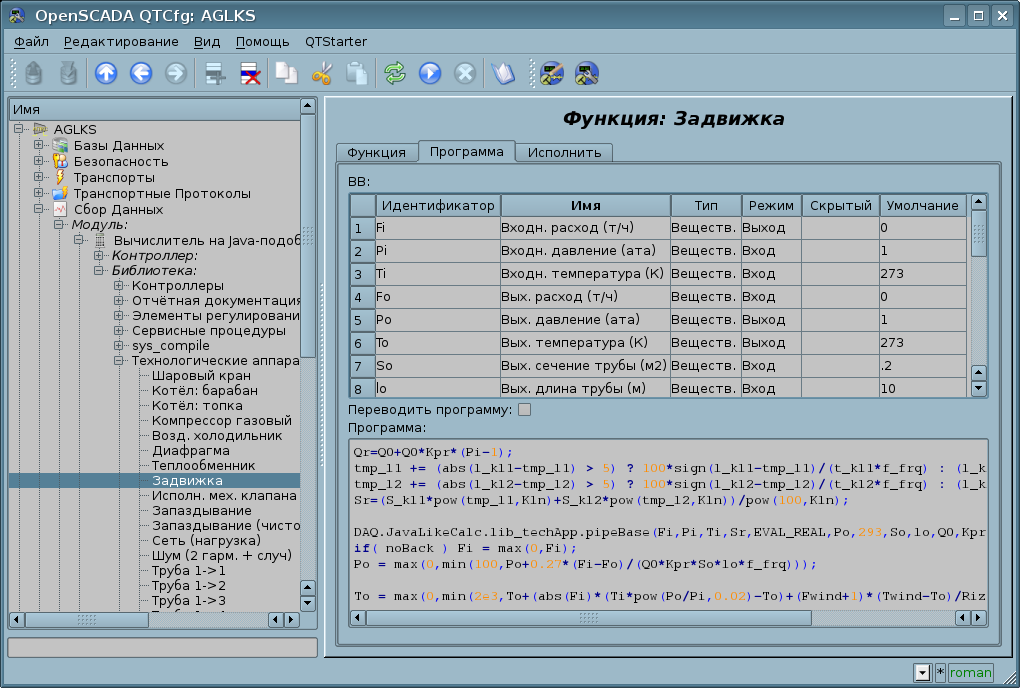This screenshot has height=688, width=1020.
Task: Refresh the page with green arrows icon
Action: click(395, 73)
